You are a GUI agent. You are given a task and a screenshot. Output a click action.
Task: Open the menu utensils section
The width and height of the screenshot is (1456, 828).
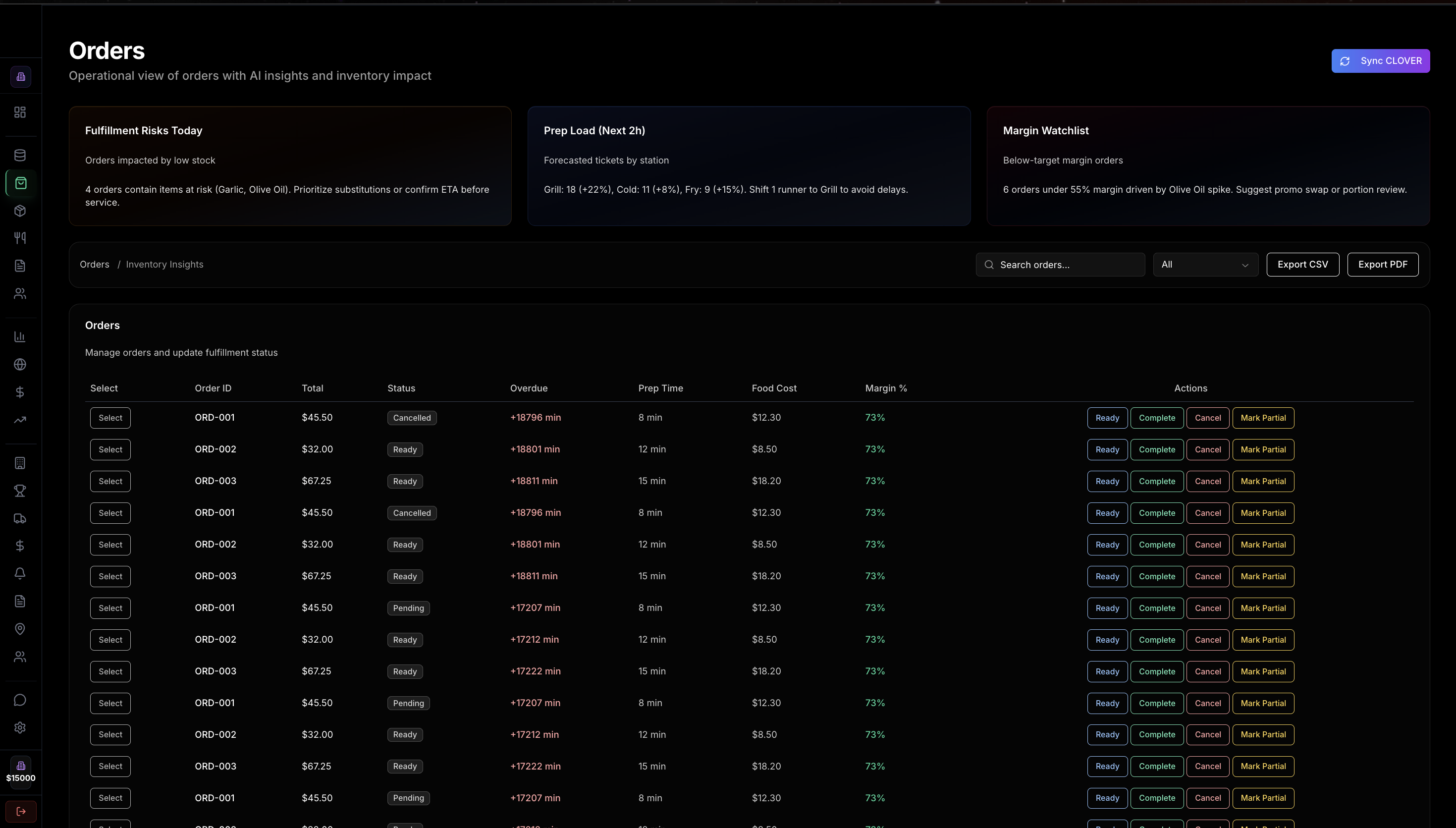pos(20,238)
